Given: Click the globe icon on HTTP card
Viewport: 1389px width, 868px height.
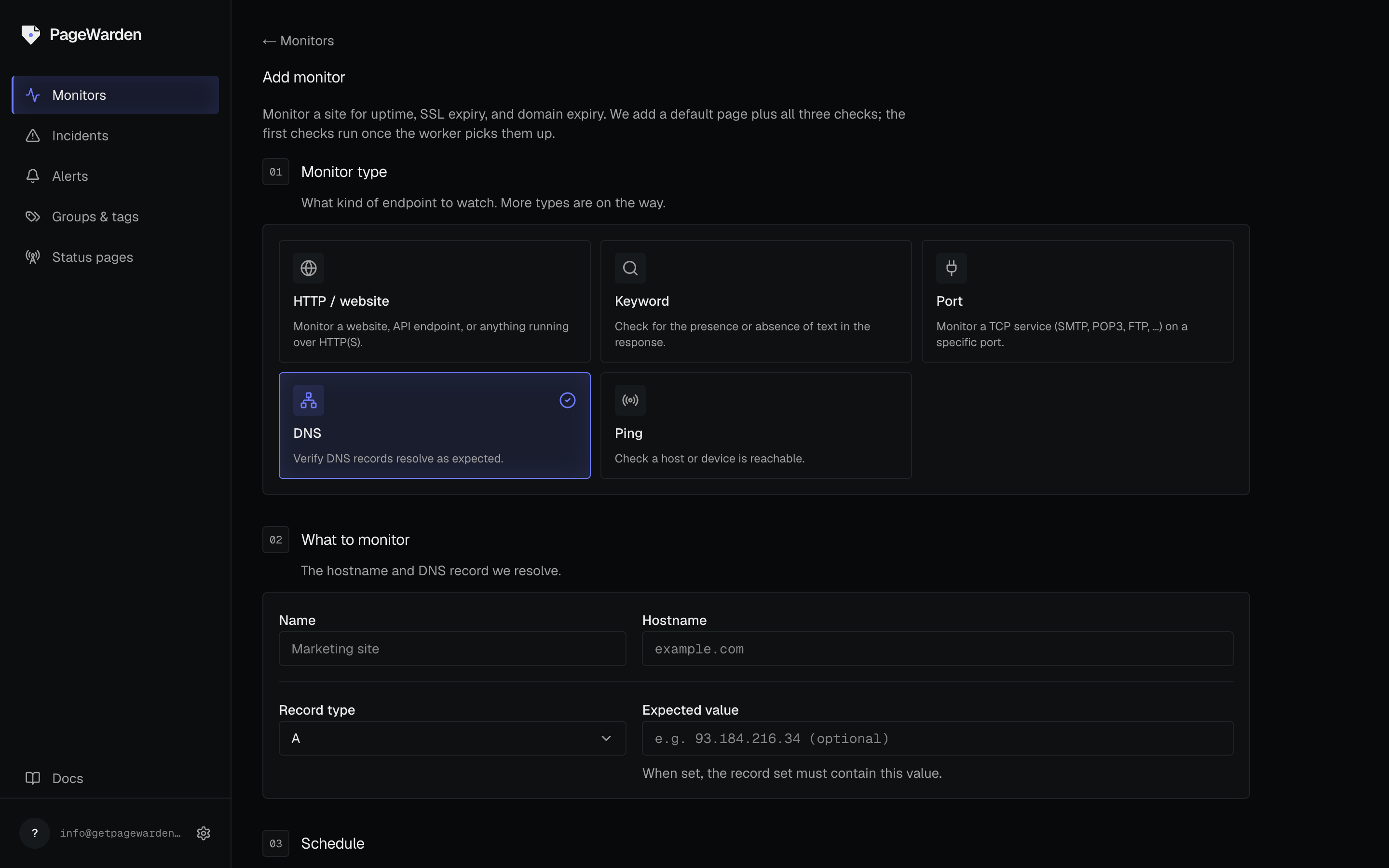Looking at the screenshot, I should (x=309, y=268).
